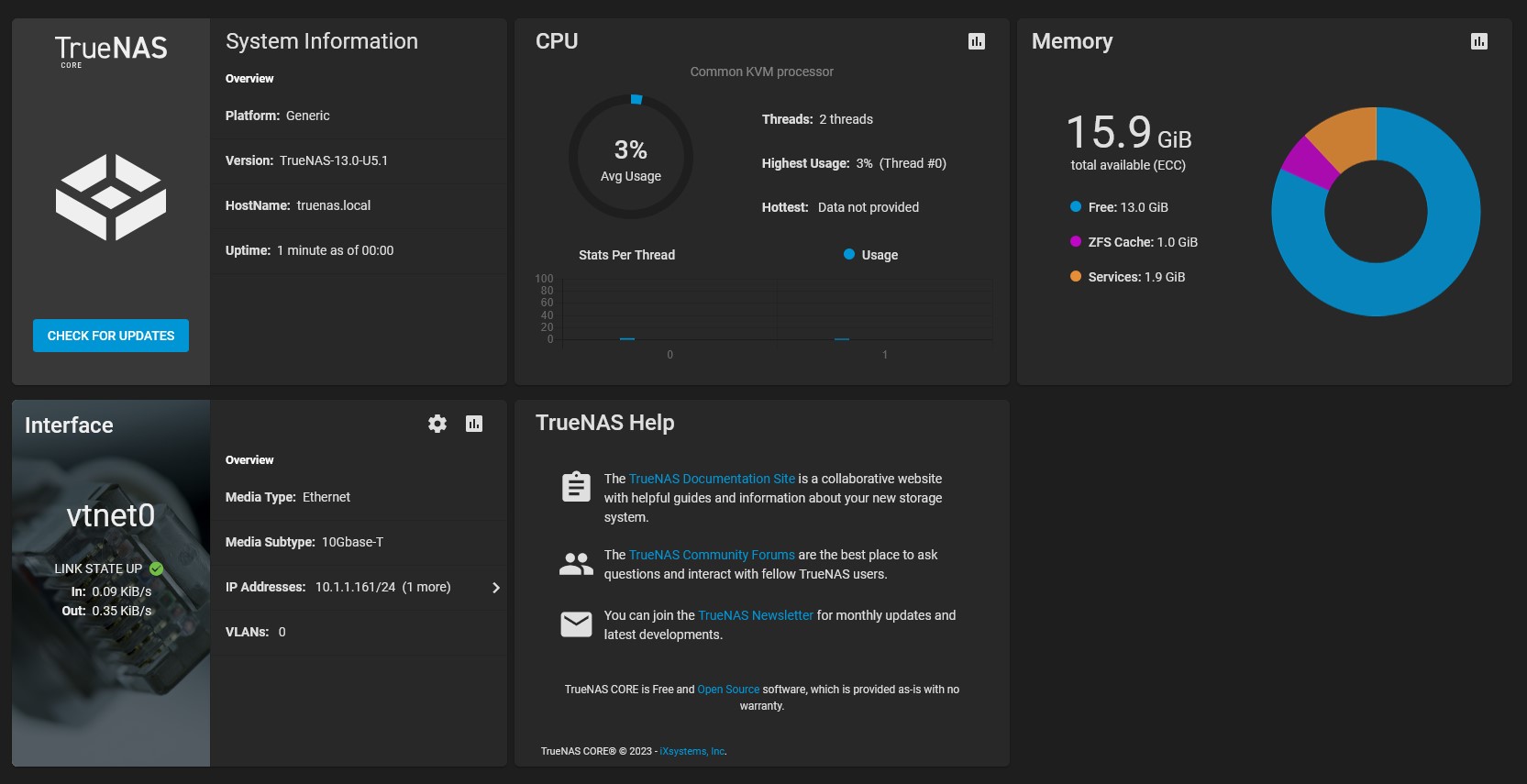Image resolution: width=1527 pixels, height=784 pixels.
Task: Click Version TrueNAS-13.0-U5.1 text
Action: coord(306,160)
